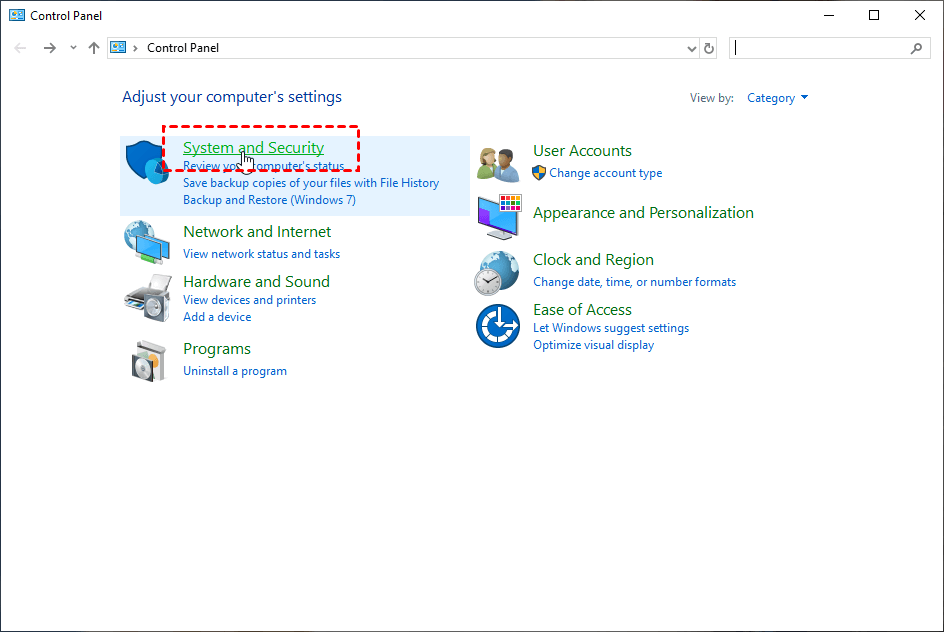Open the Network and Internet icon
This screenshot has height=632, width=944.
147,242
